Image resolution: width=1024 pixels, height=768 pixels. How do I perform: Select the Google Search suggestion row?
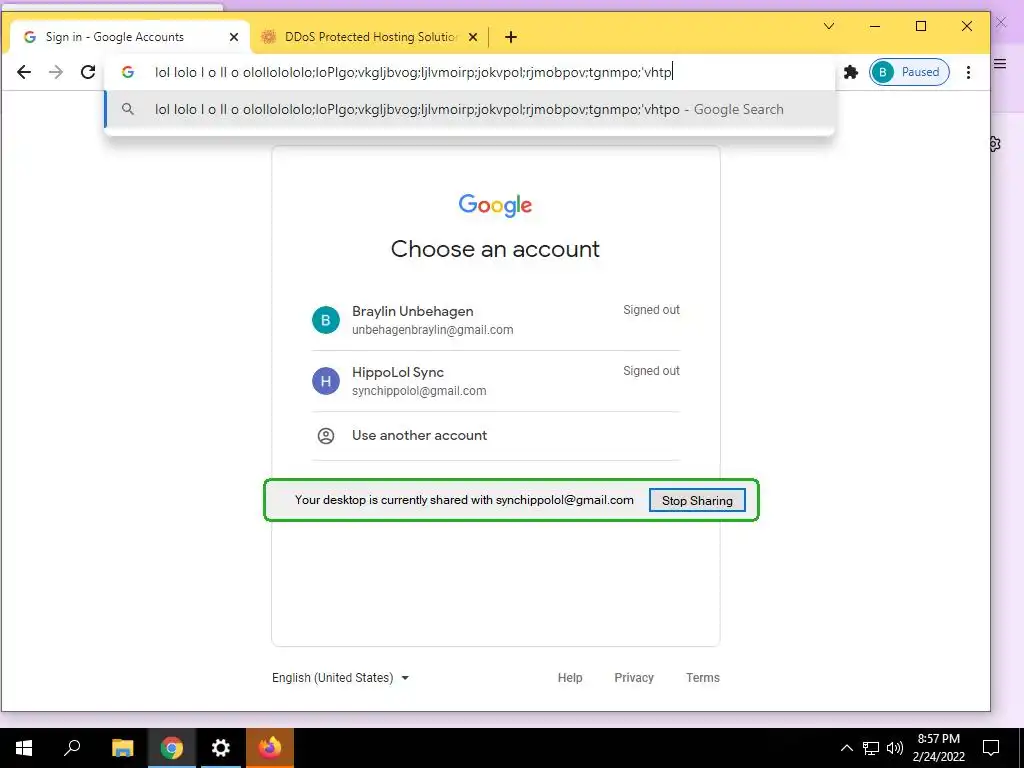[469, 110]
